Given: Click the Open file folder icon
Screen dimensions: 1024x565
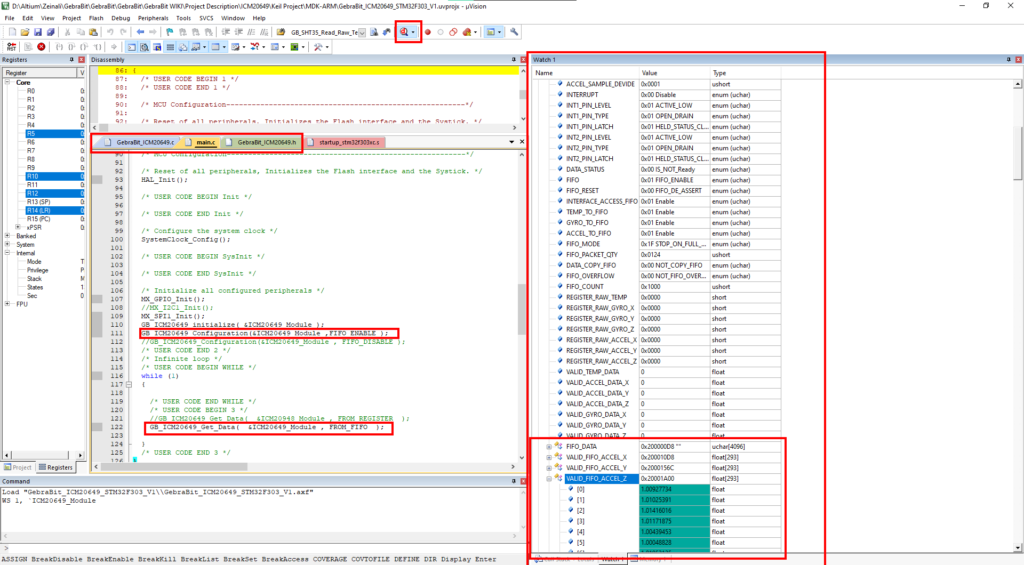Looking at the screenshot, I should click(24, 32).
